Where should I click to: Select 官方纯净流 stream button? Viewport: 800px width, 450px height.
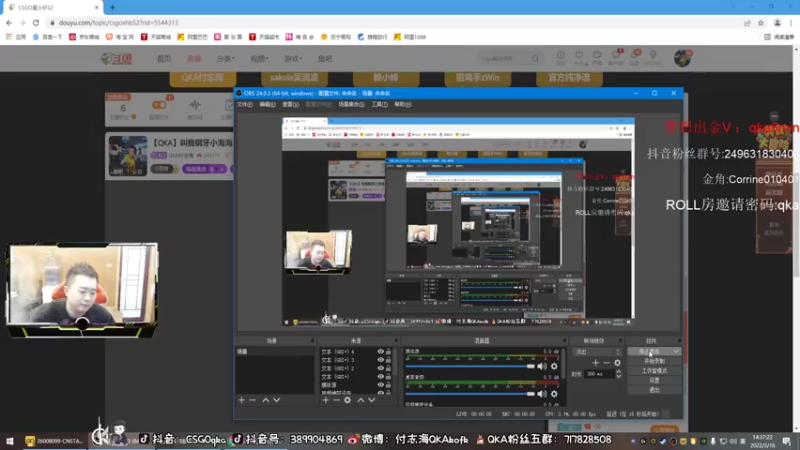pos(569,78)
